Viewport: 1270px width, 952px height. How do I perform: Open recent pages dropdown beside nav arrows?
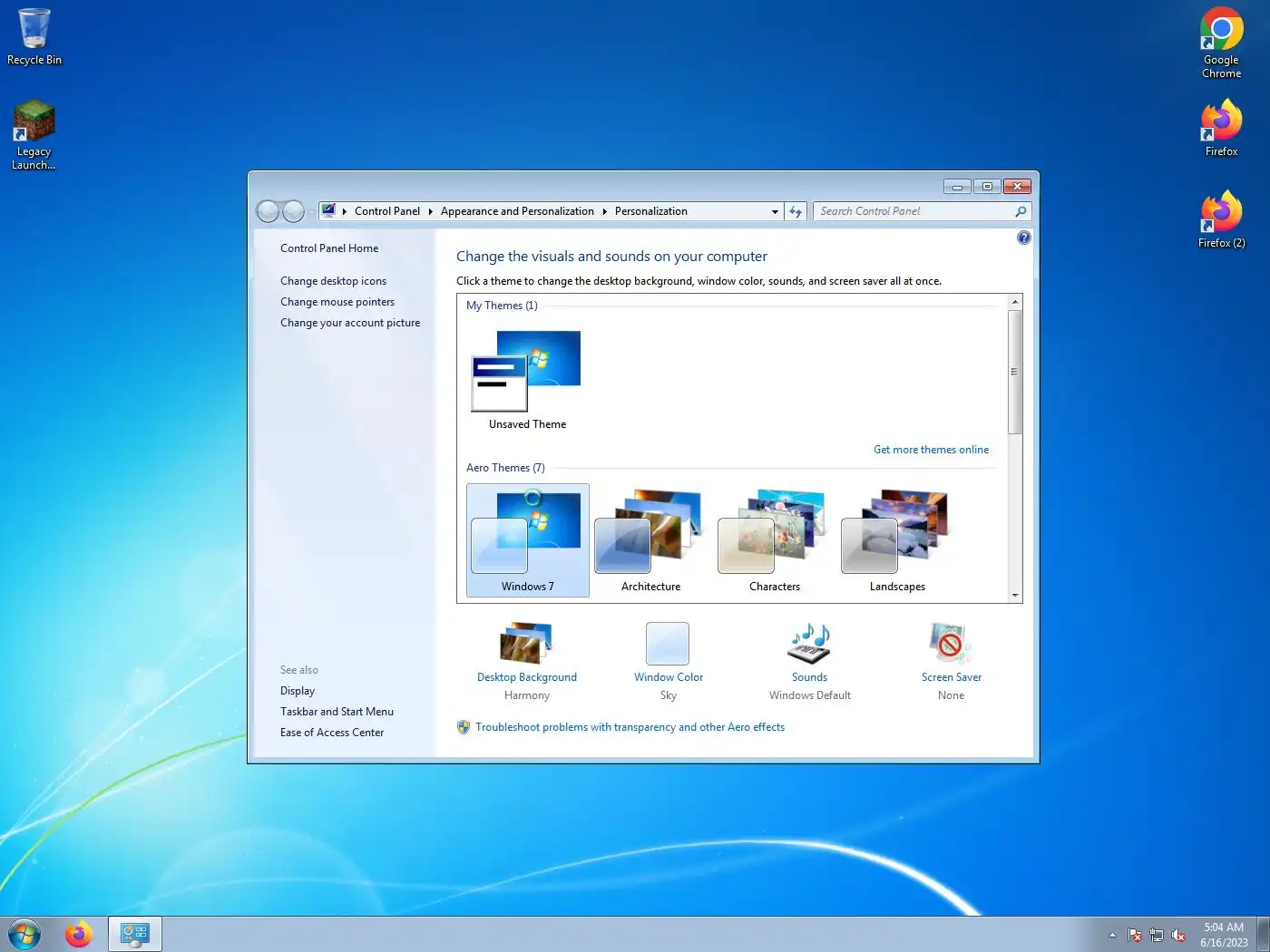pos(312,212)
